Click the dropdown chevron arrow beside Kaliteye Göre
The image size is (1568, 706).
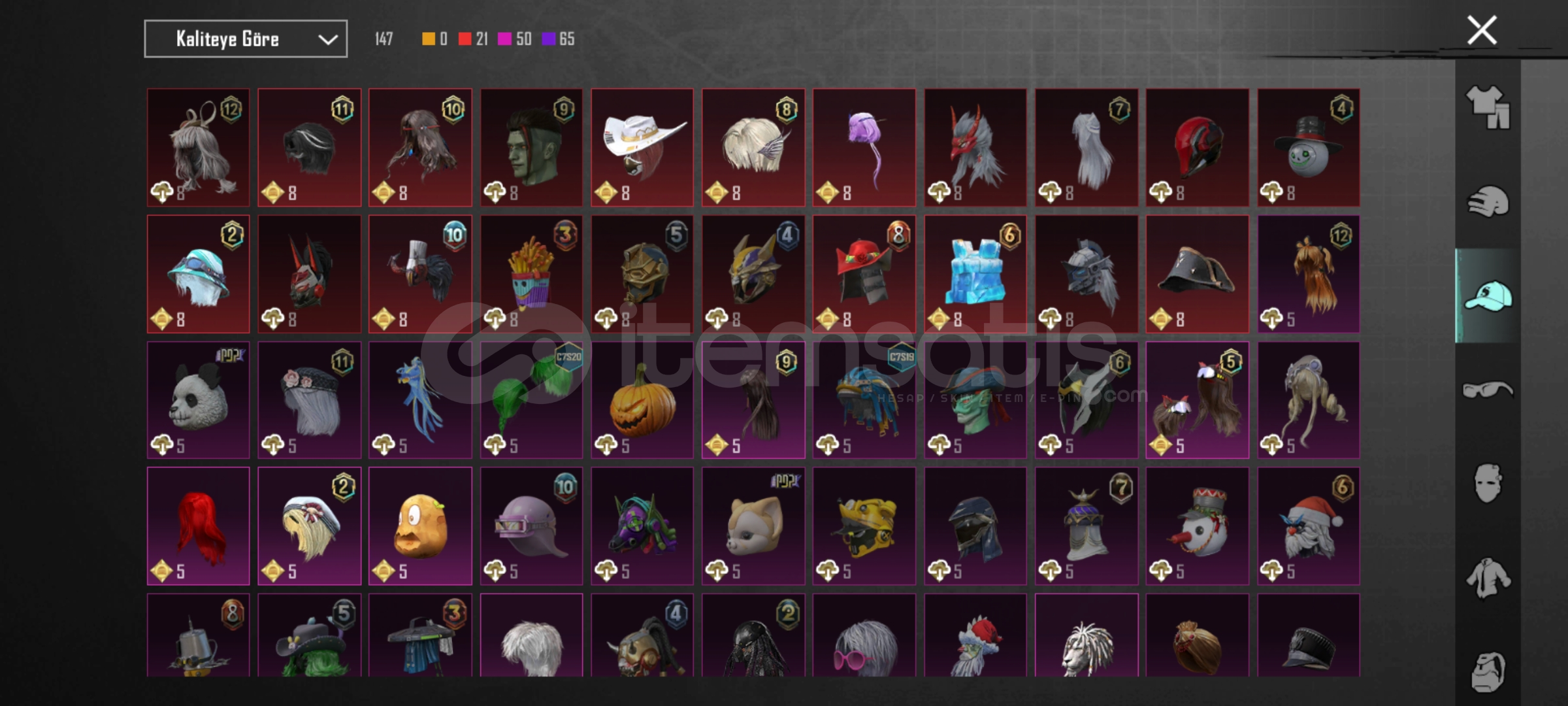tap(327, 40)
